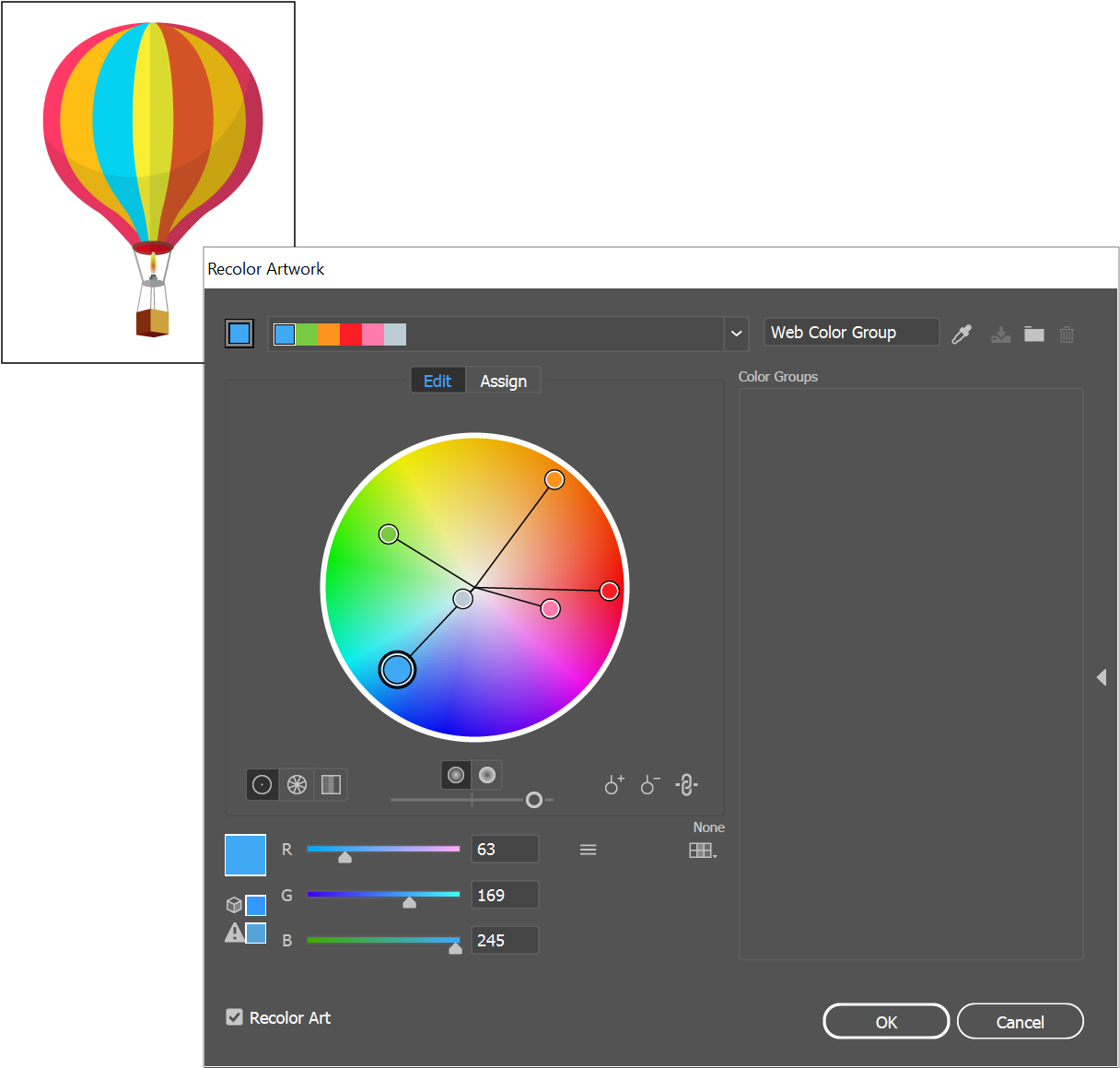The image size is (1120, 1068).
Task: Switch to the Assign tab
Action: [504, 380]
